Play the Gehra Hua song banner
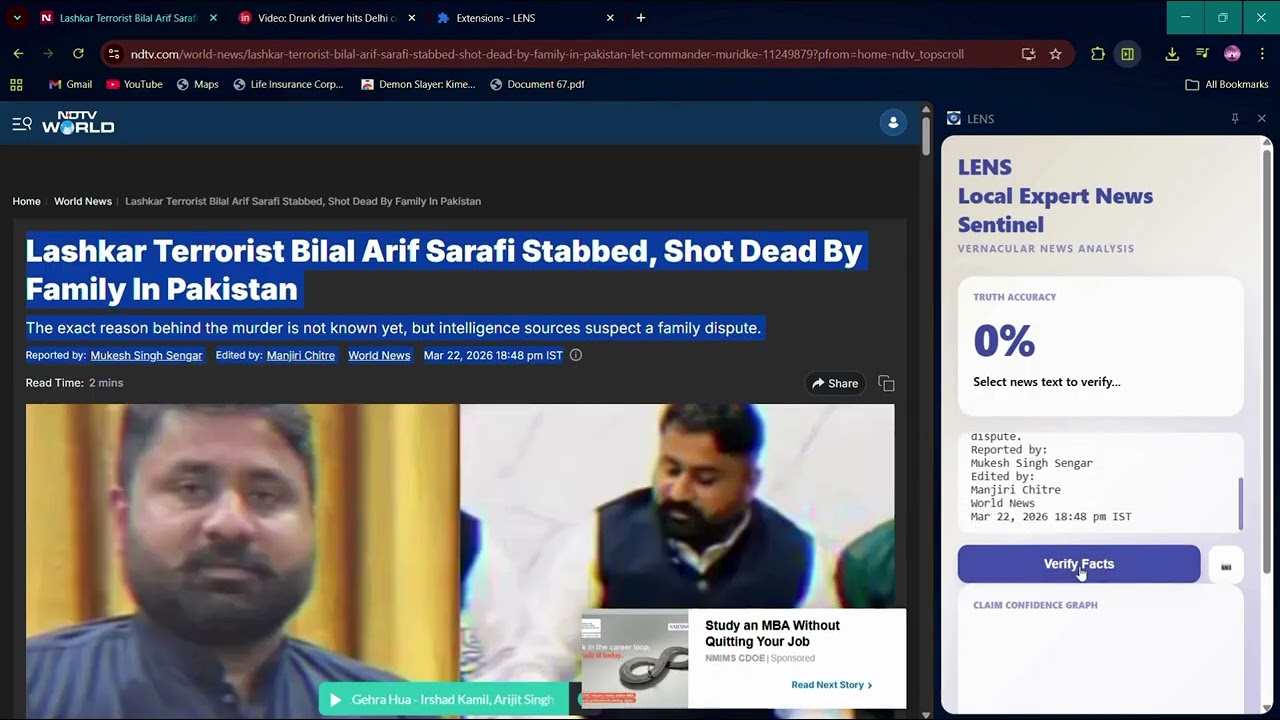The width and height of the screenshot is (1280, 720). [x=443, y=700]
